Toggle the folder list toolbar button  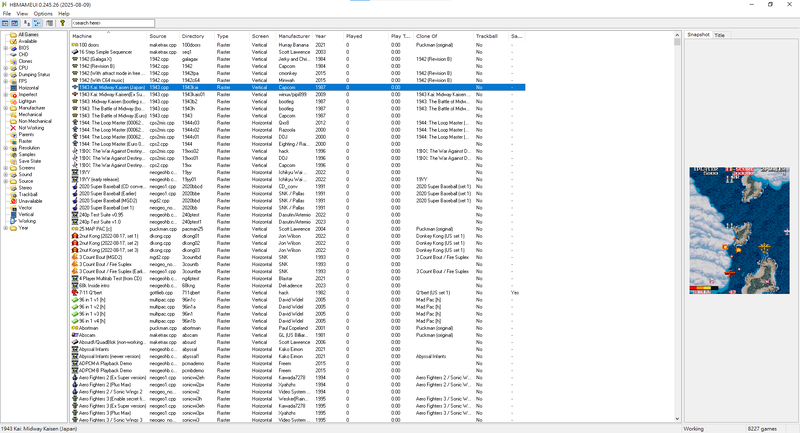click(x=5, y=23)
